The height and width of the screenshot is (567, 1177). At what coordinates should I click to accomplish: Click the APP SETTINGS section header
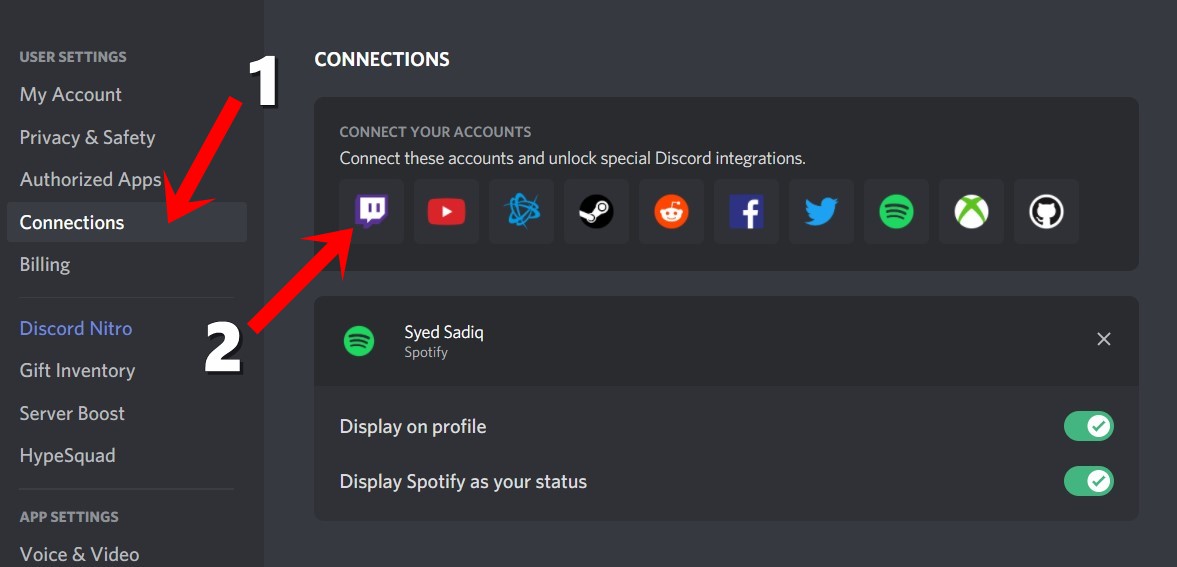pos(69,517)
